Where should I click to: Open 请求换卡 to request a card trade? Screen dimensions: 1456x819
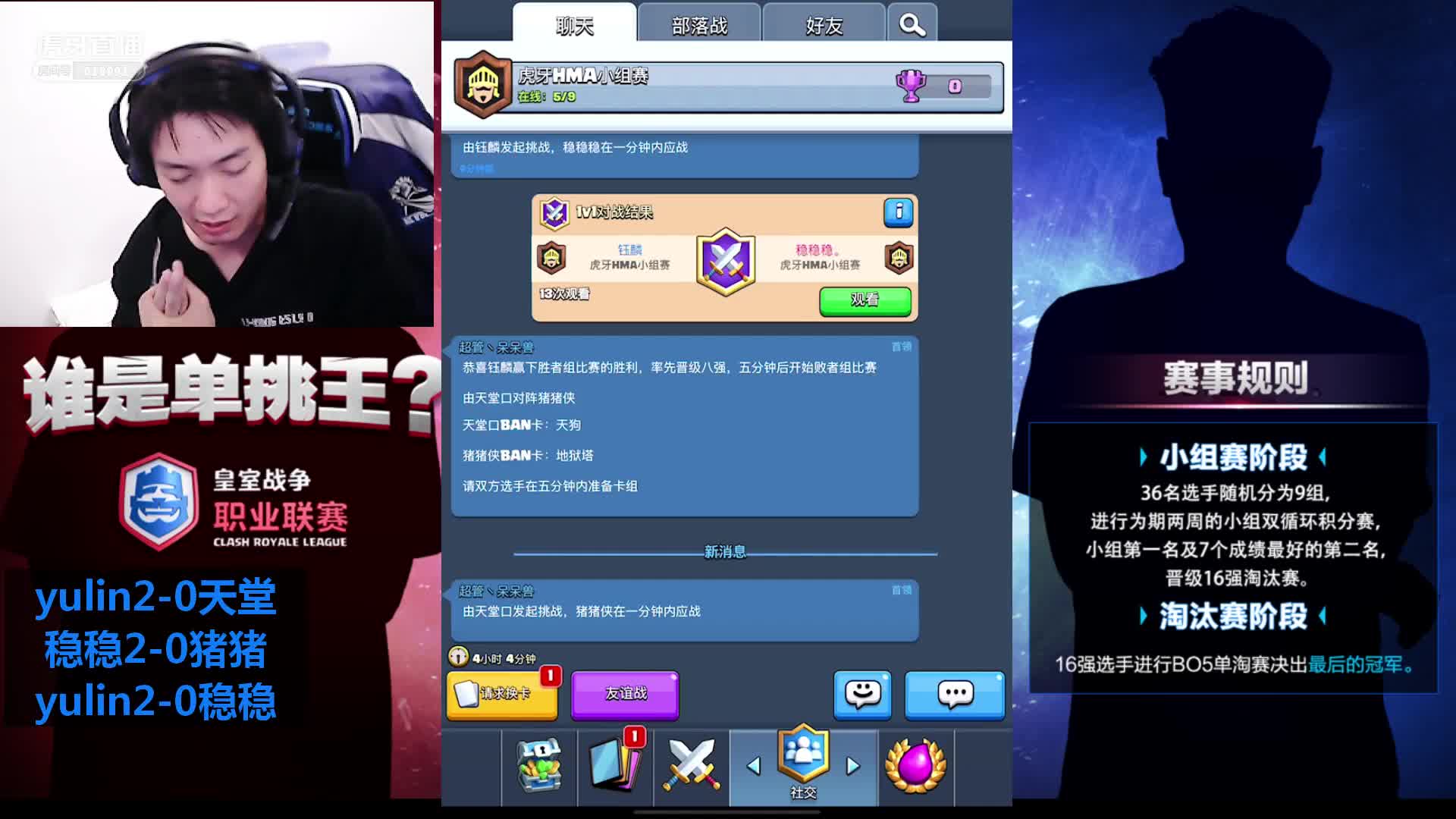(x=500, y=694)
